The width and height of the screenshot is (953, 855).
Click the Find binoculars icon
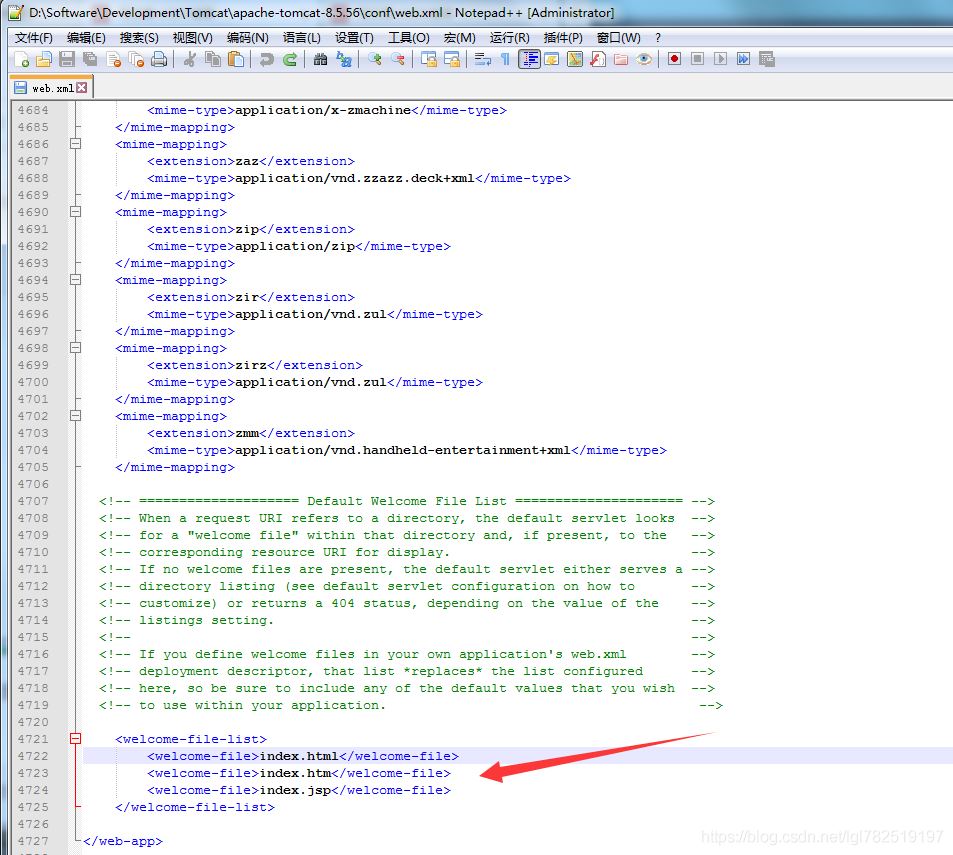click(320, 60)
